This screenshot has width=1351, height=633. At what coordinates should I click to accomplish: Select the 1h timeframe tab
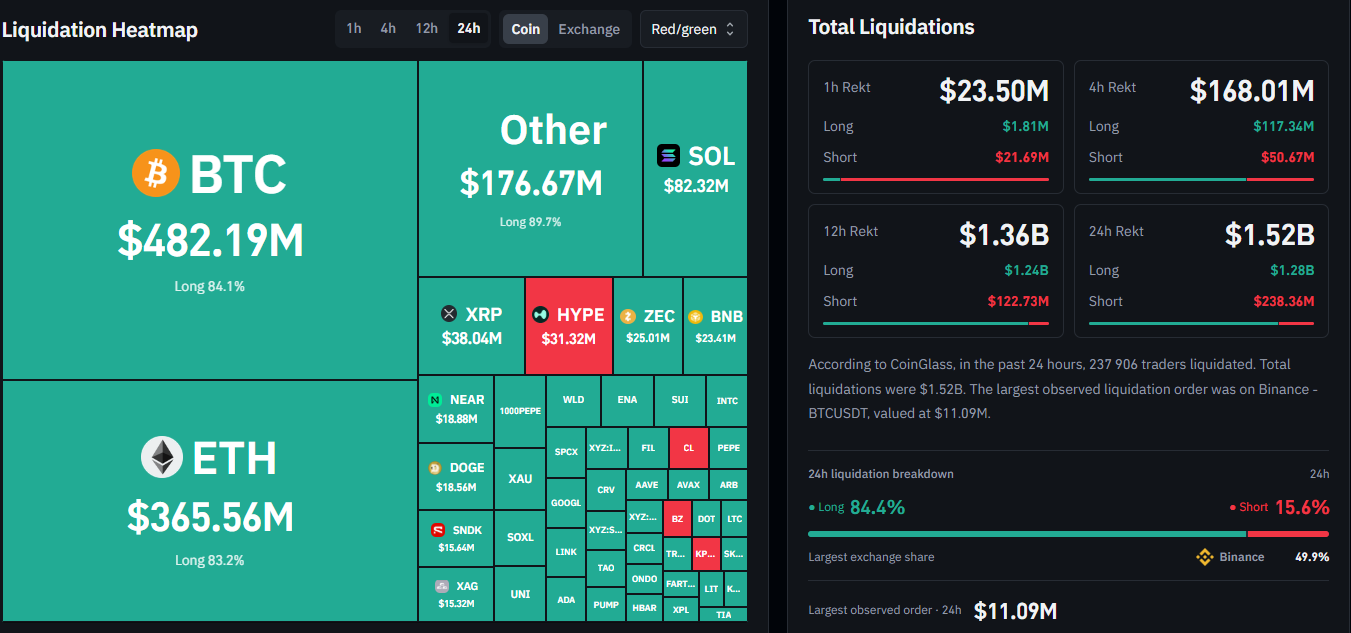(354, 28)
